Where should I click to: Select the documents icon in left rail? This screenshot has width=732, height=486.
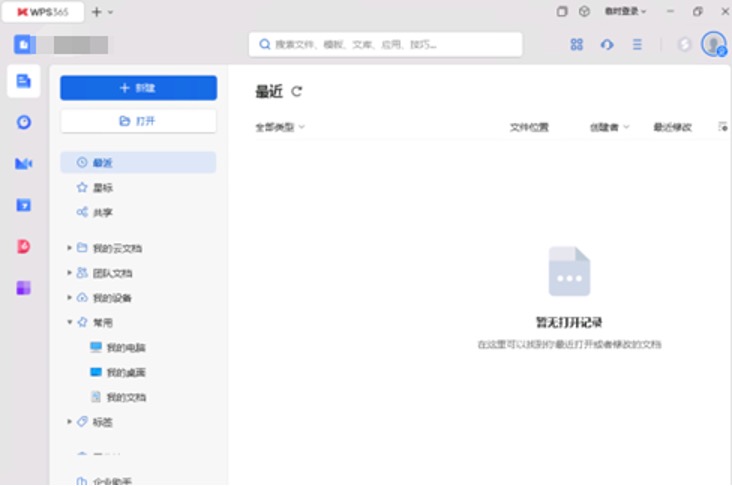[x=24, y=82]
